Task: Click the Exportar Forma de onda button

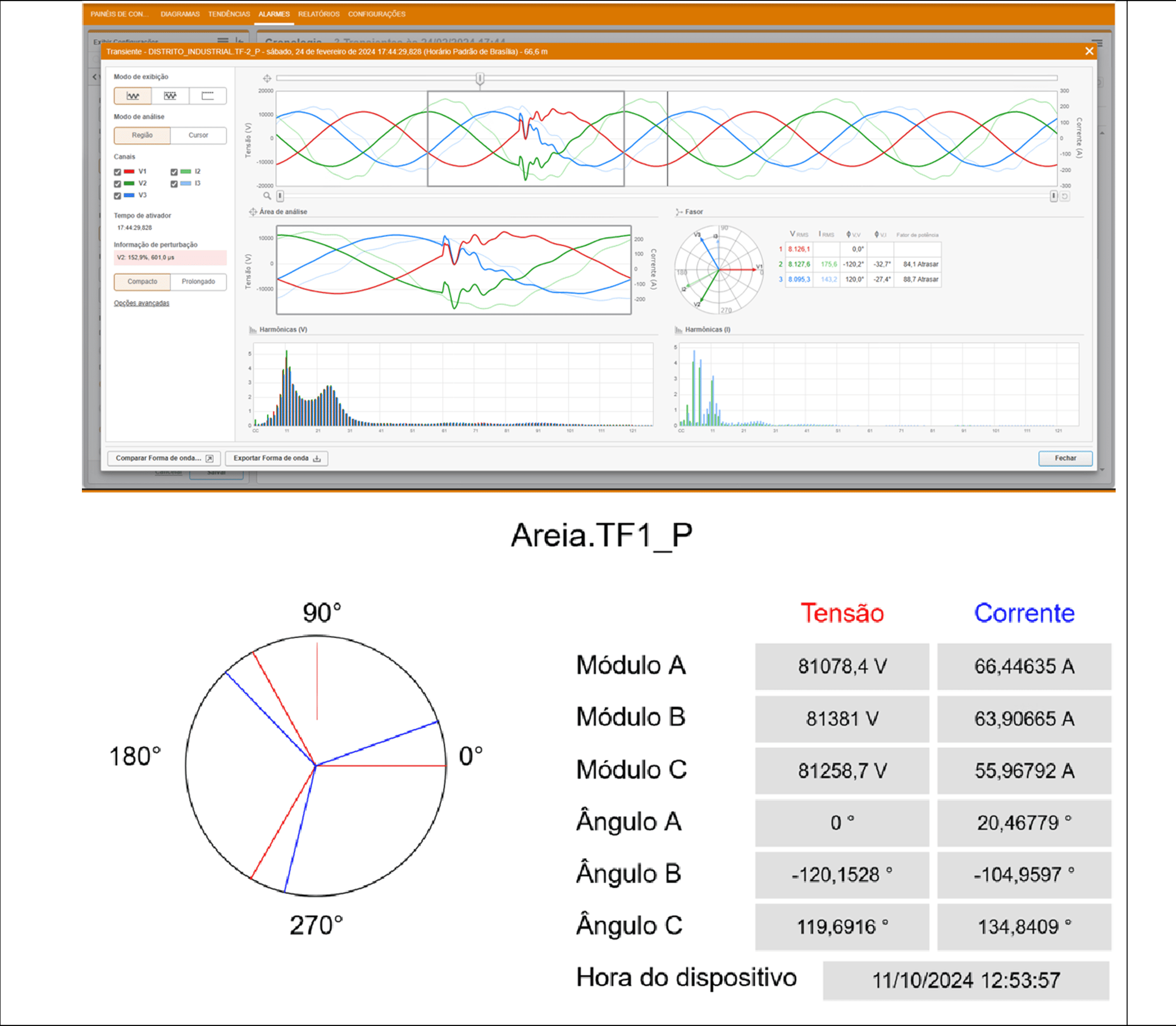Action: [x=276, y=458]
